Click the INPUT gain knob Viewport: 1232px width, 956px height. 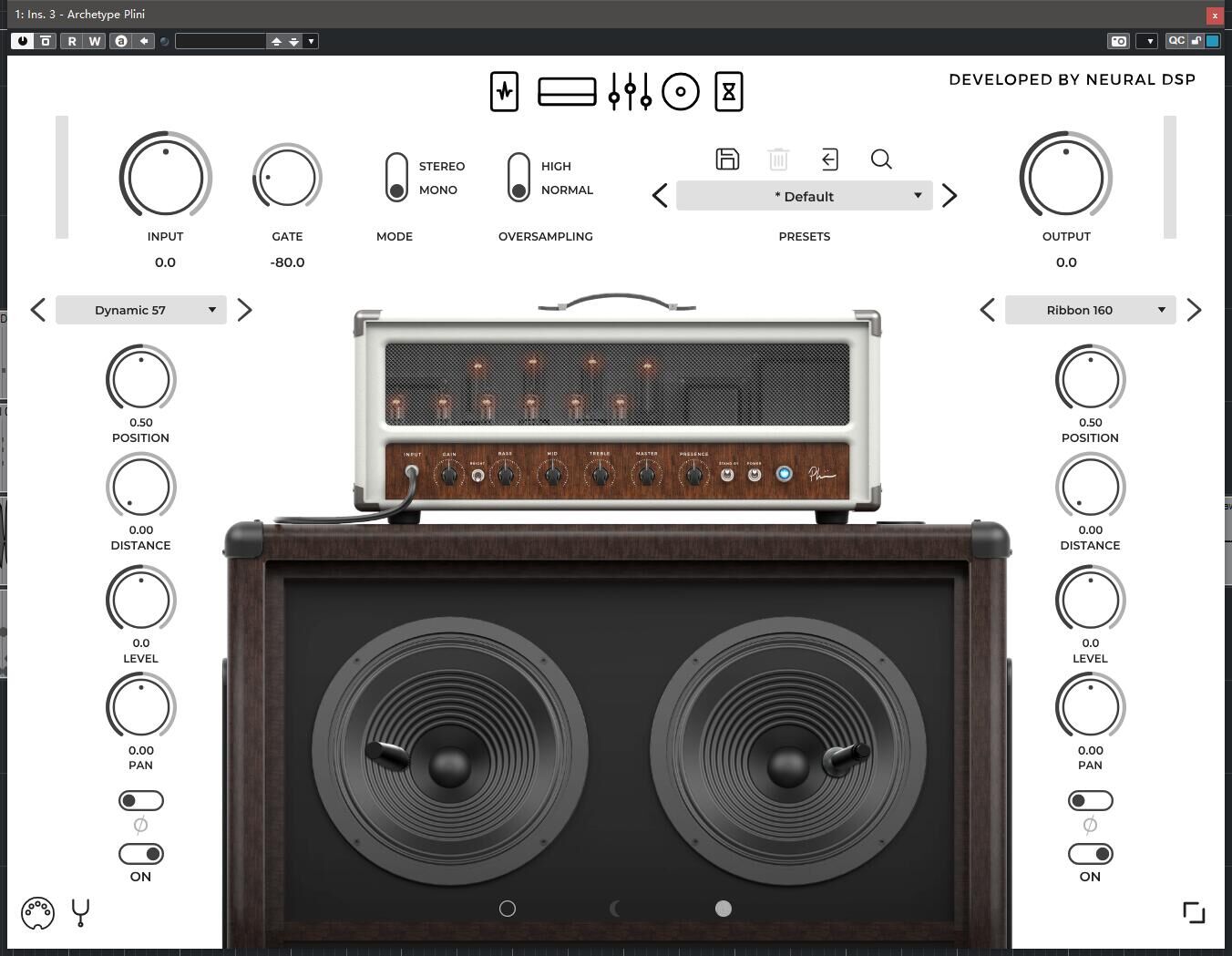click(x=165, y=177)
